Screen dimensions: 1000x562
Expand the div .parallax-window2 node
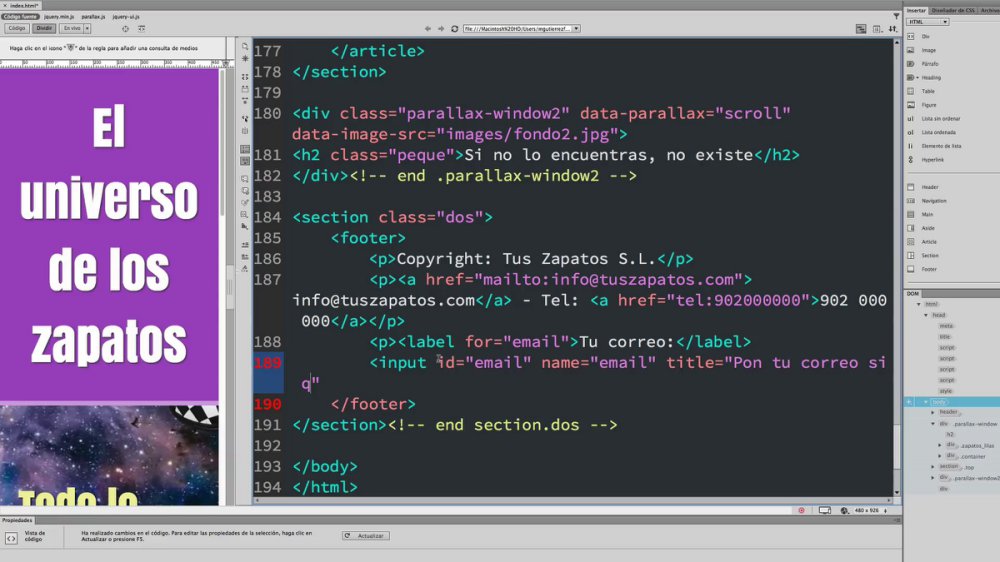coord(933,478)
